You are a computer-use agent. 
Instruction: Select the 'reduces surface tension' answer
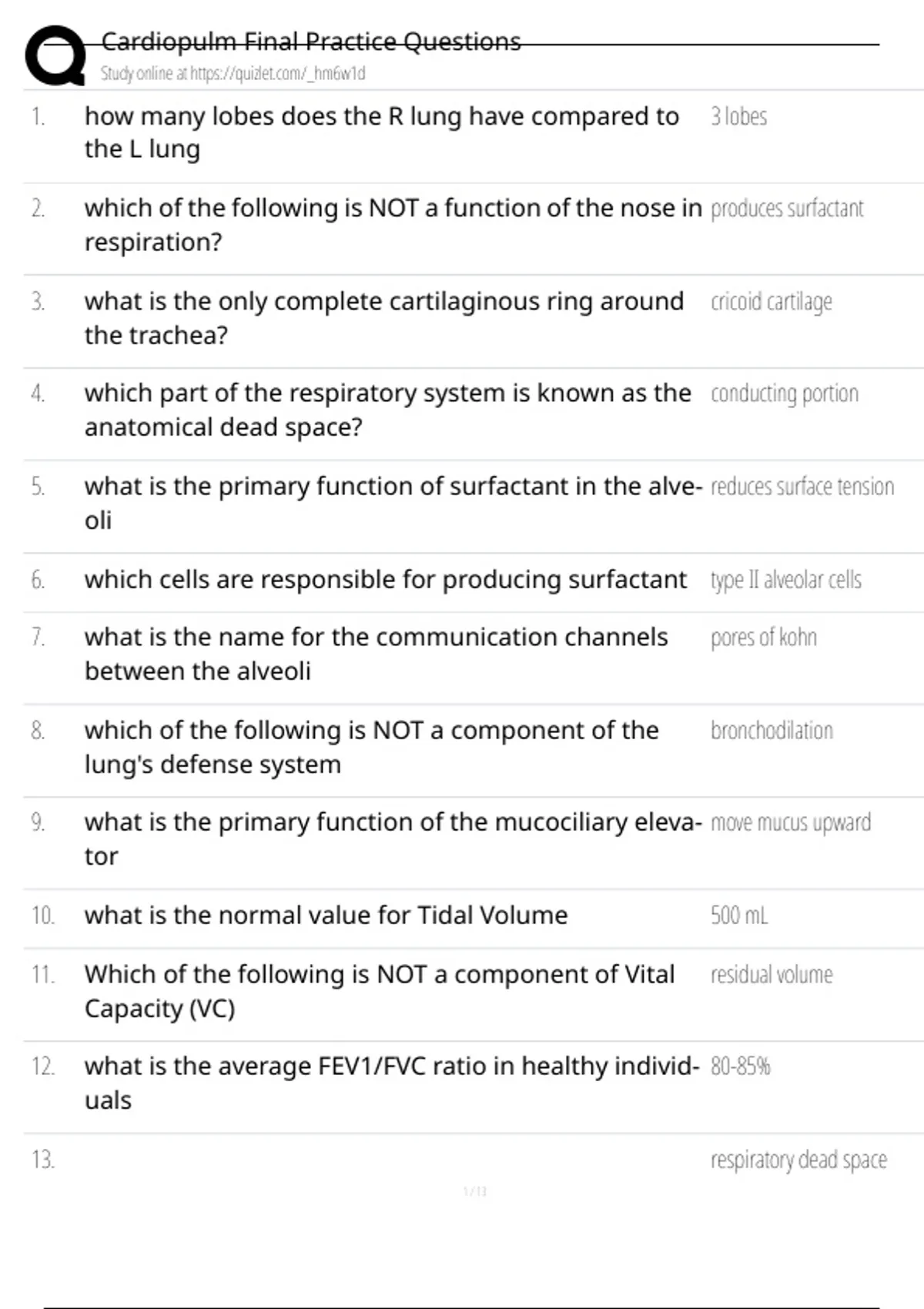[x=802, y=487]
